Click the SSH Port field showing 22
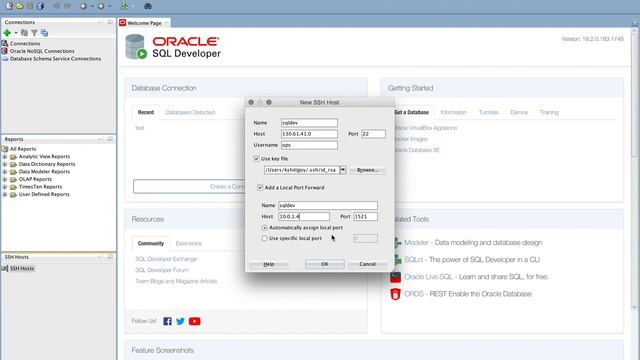Image resolution: width=640 pixels, height=360 pixels. (373, 134)
